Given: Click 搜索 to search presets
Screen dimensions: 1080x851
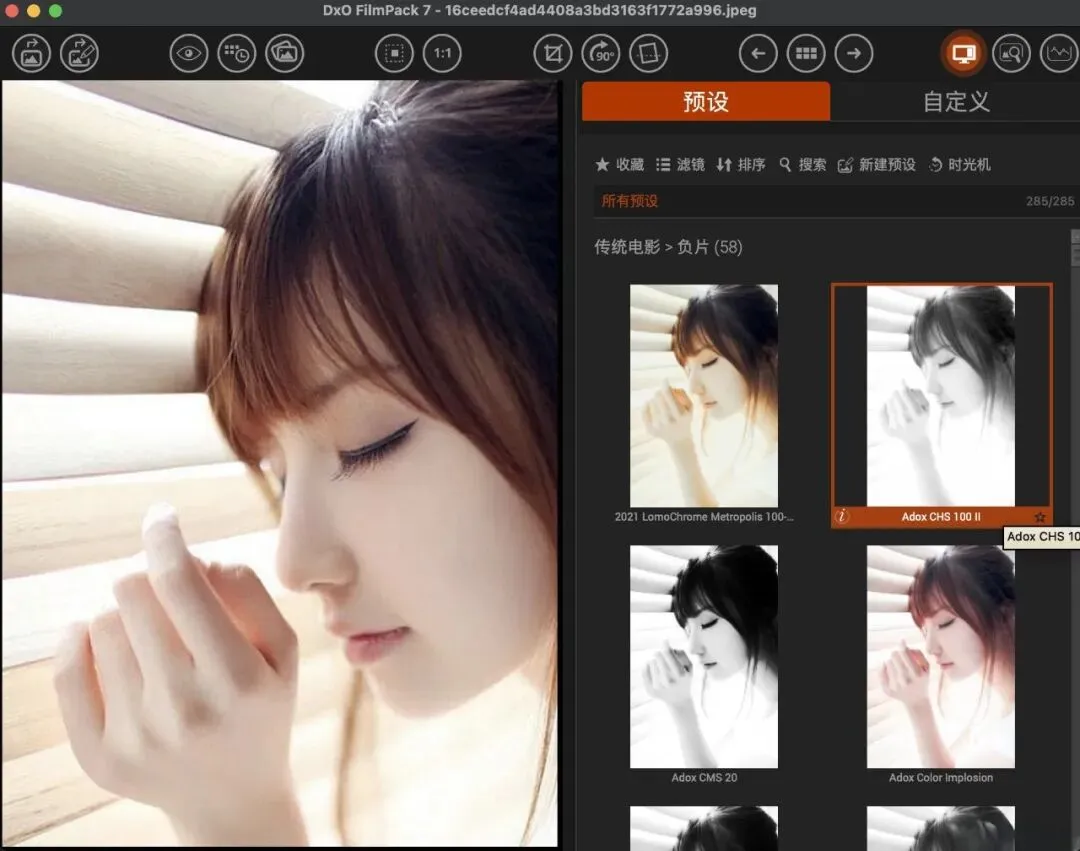Looking at the screenshot, I should tap(802, 165).
